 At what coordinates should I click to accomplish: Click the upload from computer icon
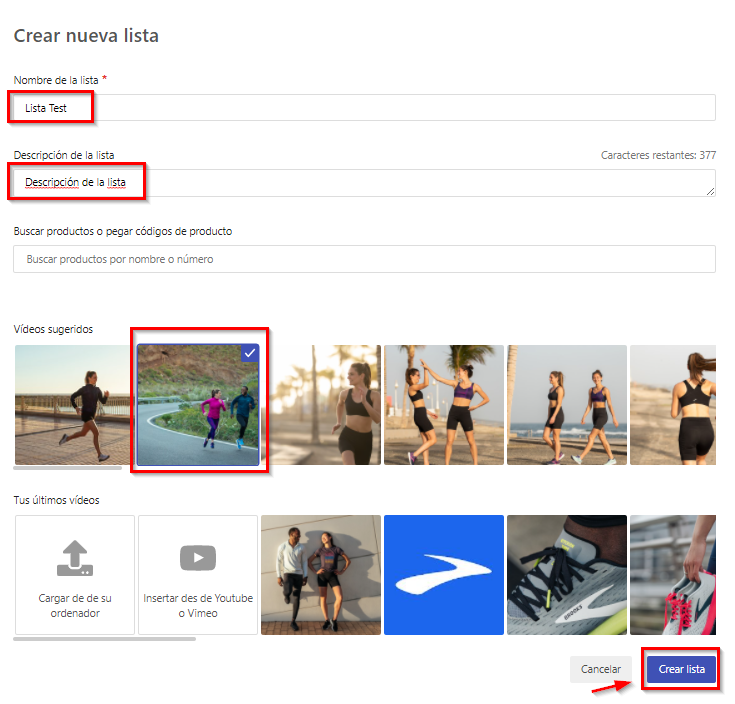(75, 558)
